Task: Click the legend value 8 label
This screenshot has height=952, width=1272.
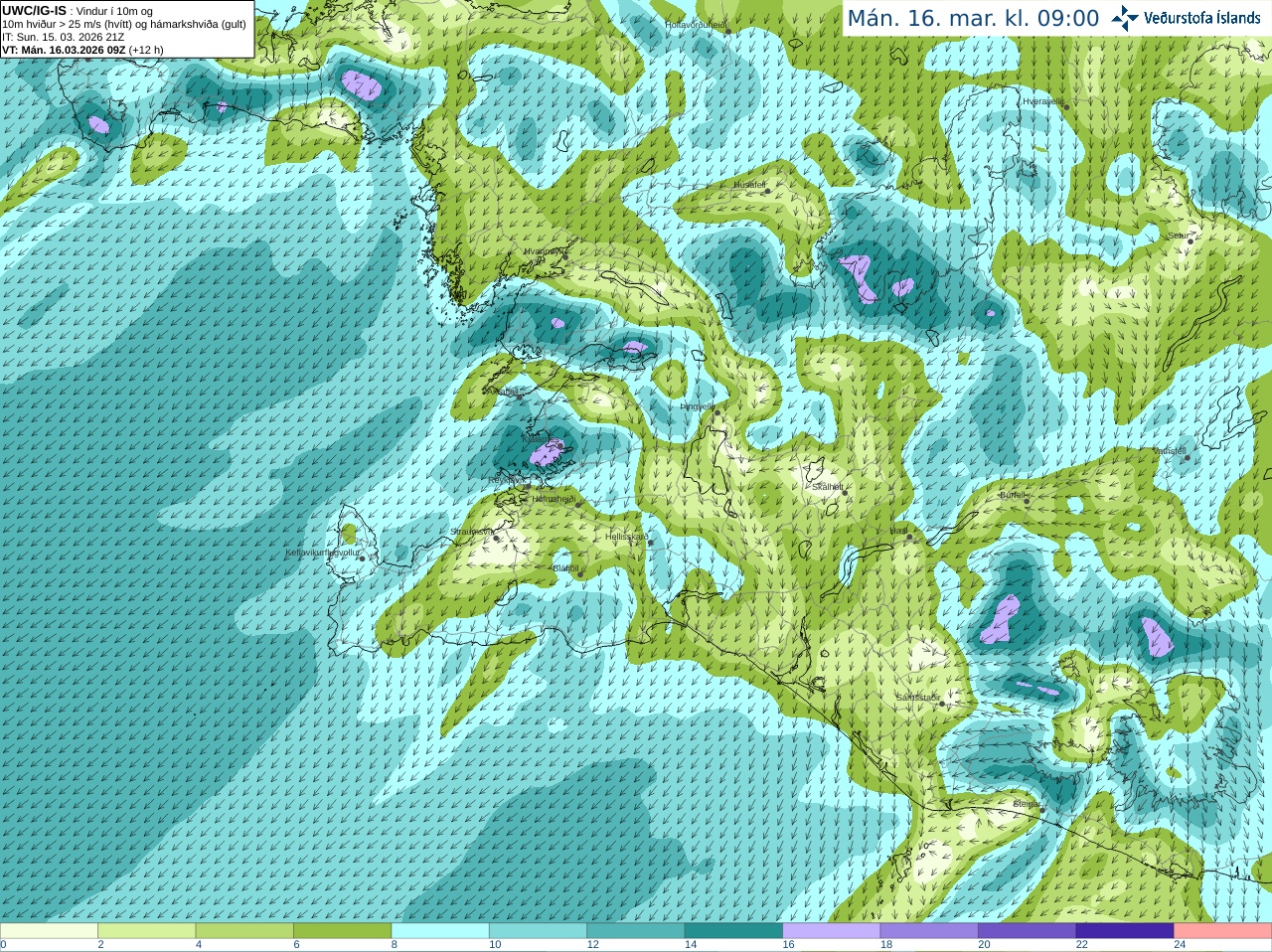Action: pyautogui.click(x=395, y=945)
